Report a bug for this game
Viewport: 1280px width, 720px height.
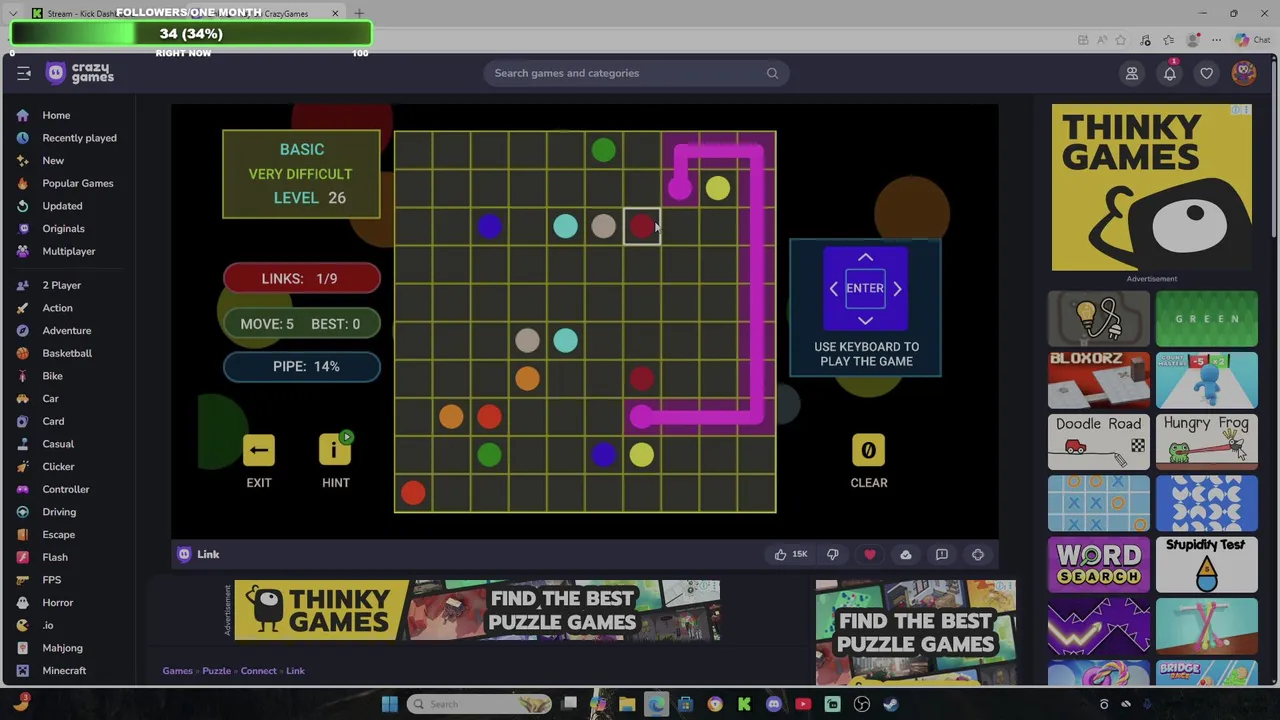942,554
